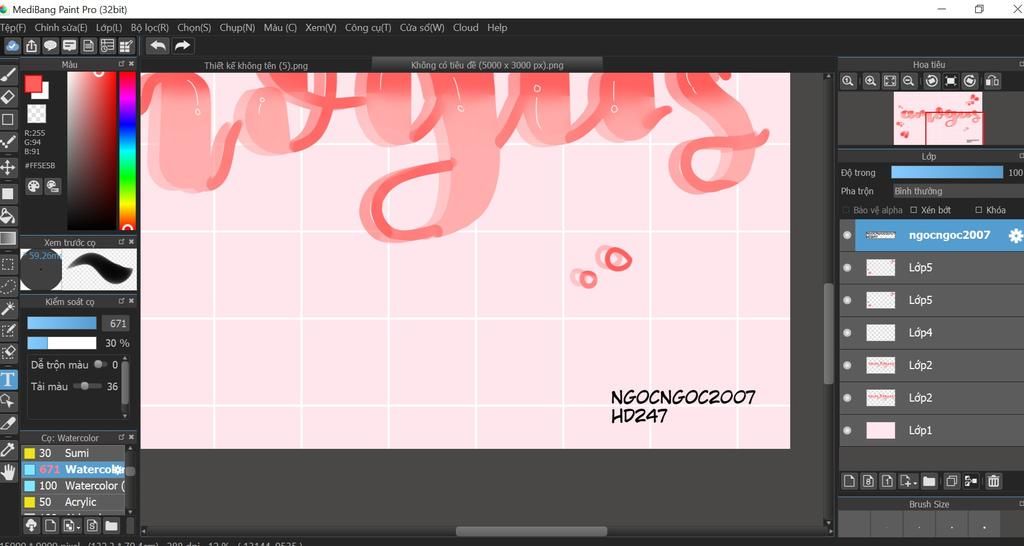Image resolution: width=1024 pixels, height=546 pixels.
Task: Create a new layer folder
Action: point(929,481)
